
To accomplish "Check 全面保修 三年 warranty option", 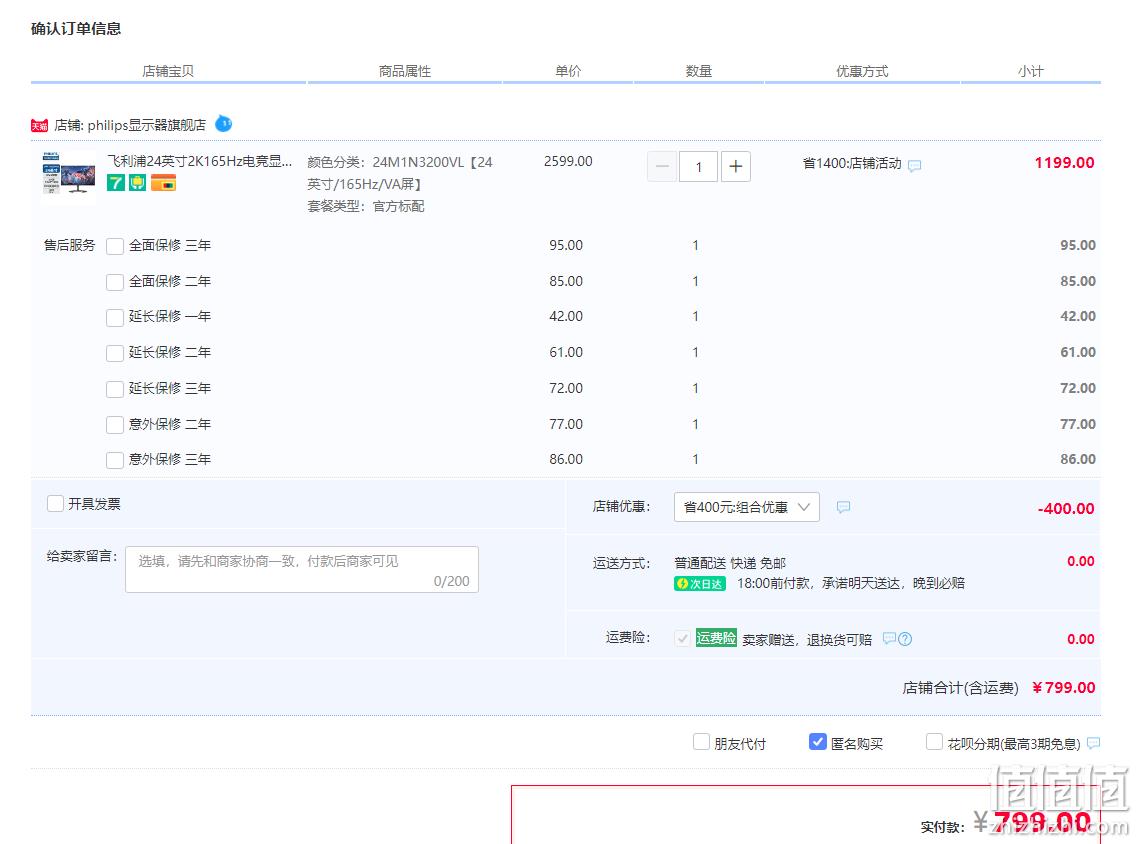I will point(115,246).
